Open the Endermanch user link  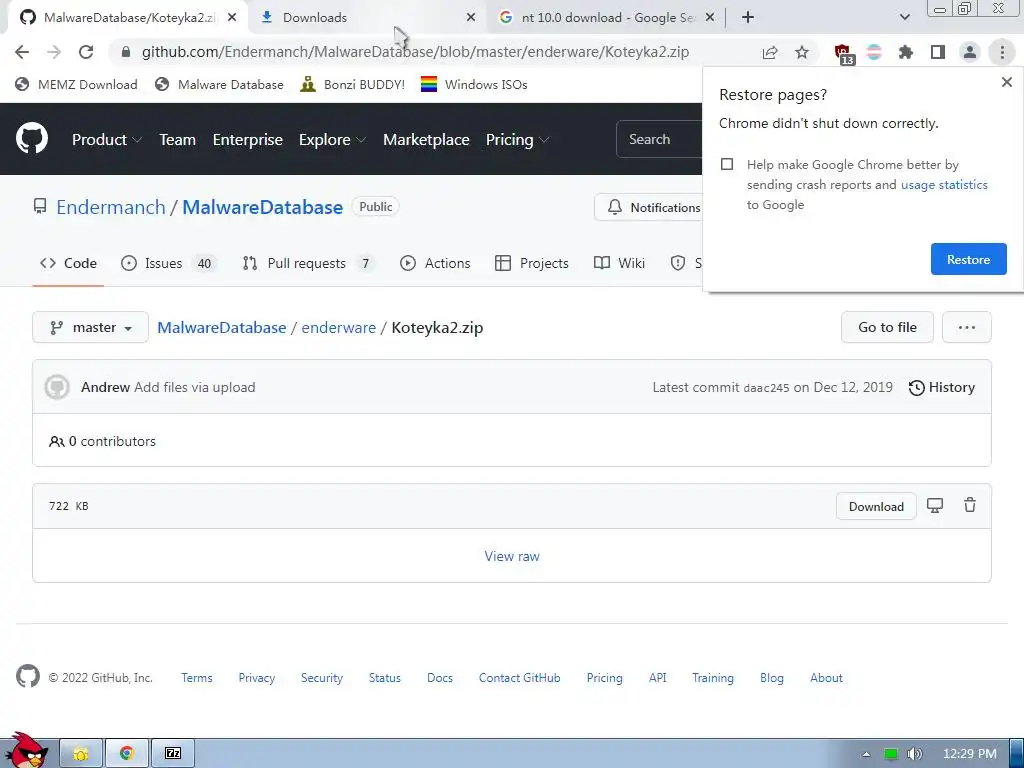[111, 207]
